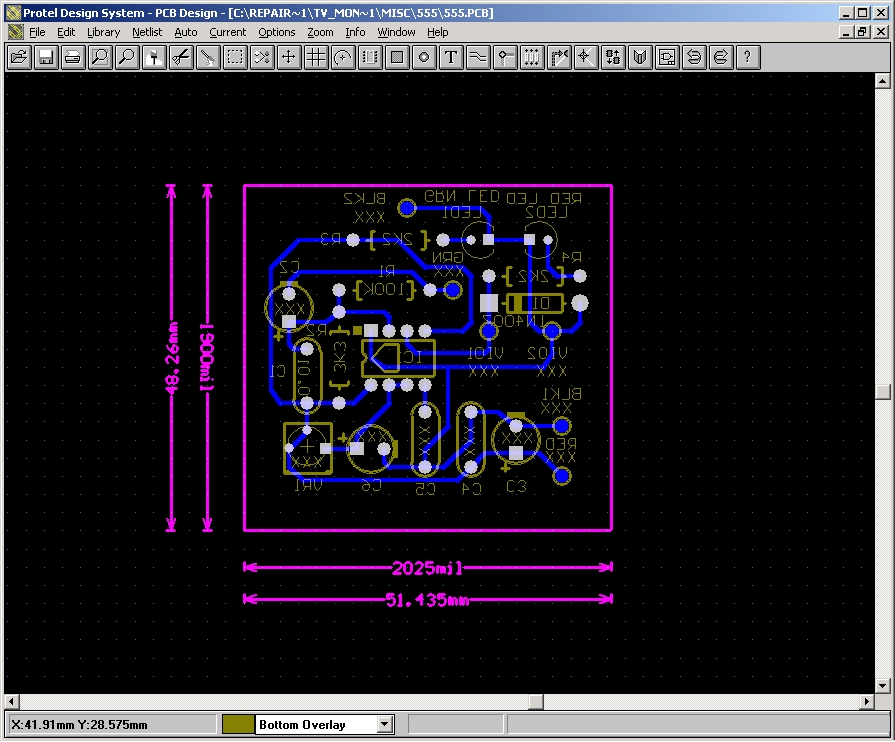Click the horizontal scrollbar left arrow
This screenshot has width=895, height=742.
coord(11,701)
